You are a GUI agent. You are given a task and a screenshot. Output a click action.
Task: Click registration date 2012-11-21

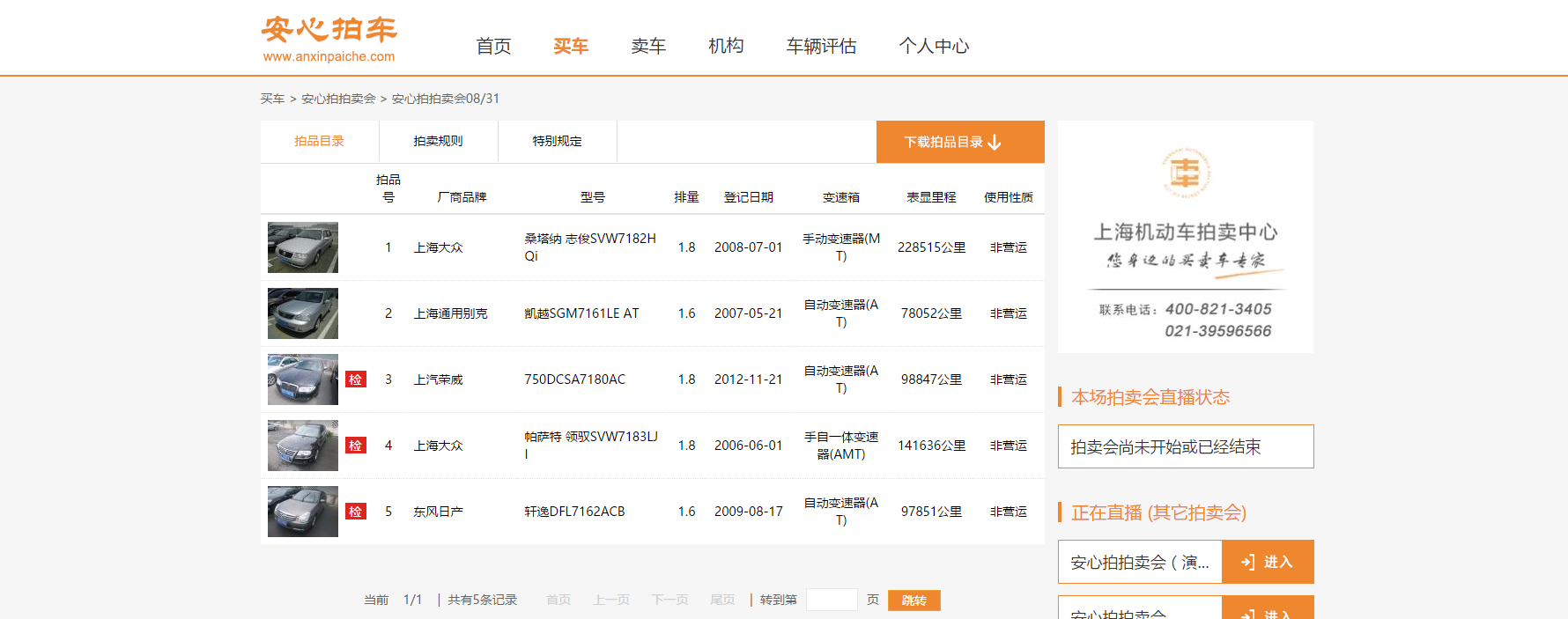[x=749, y=380]
